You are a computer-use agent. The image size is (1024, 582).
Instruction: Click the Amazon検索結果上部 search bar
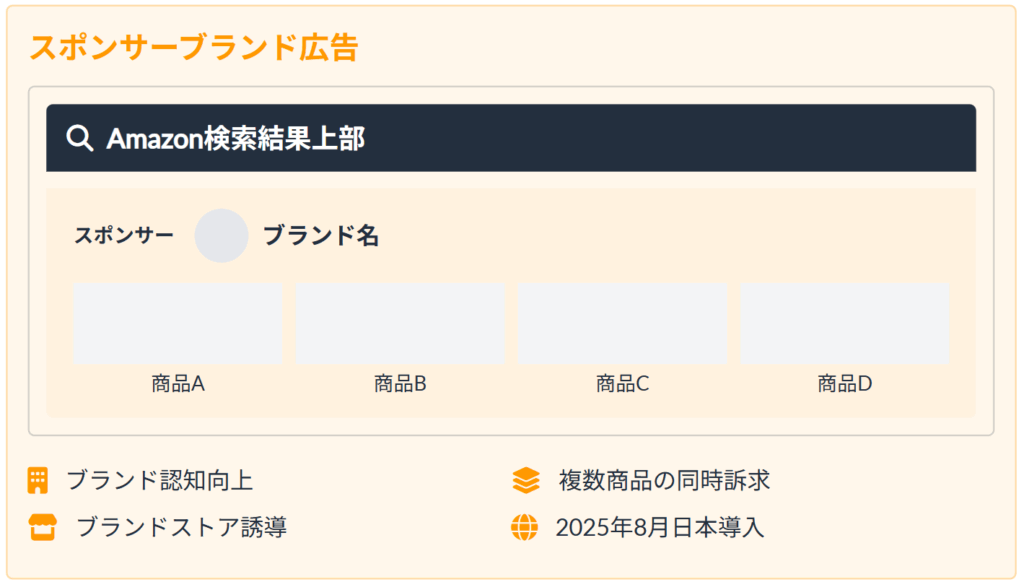pyautogui.click(x=511, y=138)
